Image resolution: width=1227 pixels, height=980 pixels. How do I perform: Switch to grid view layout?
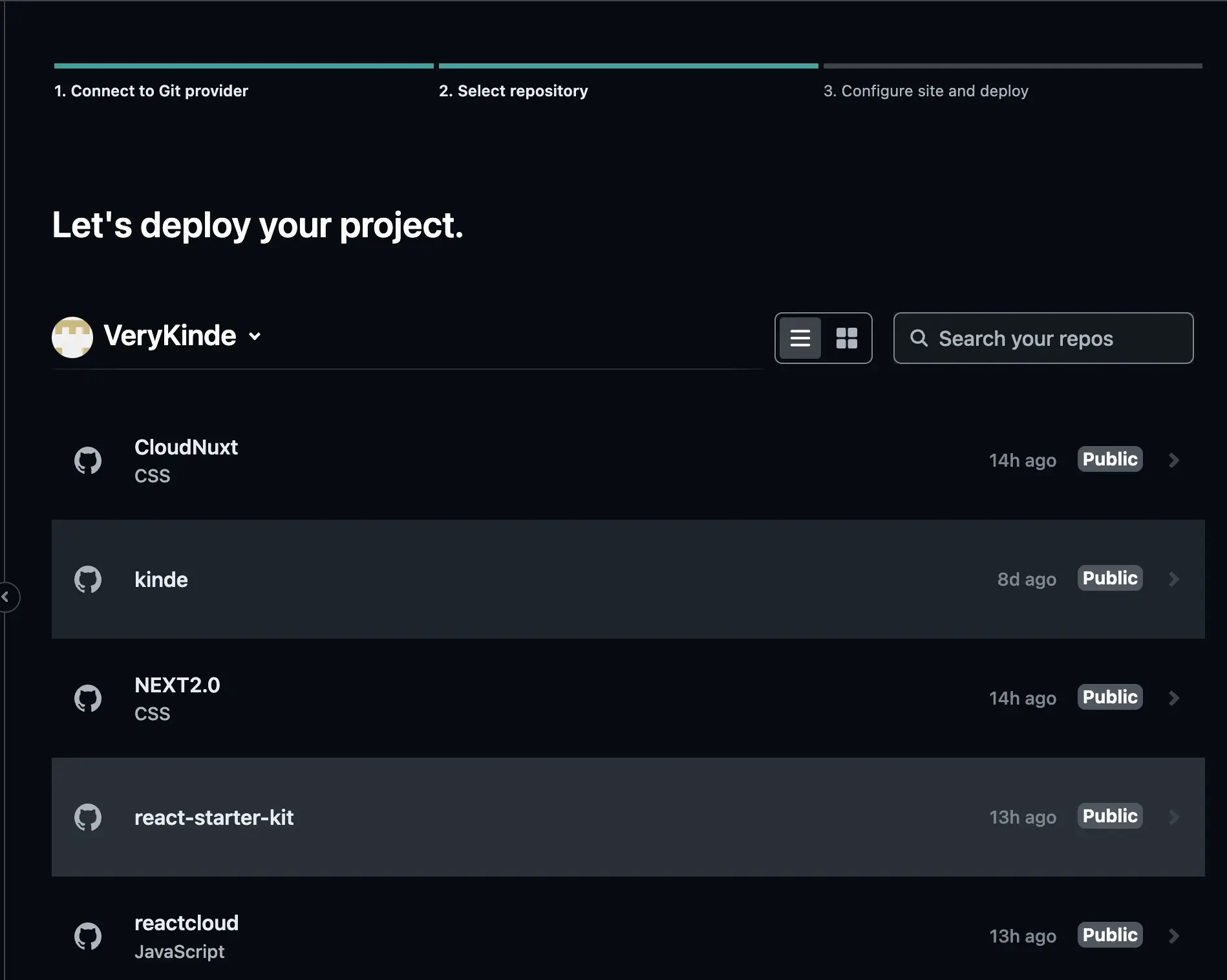847,337
